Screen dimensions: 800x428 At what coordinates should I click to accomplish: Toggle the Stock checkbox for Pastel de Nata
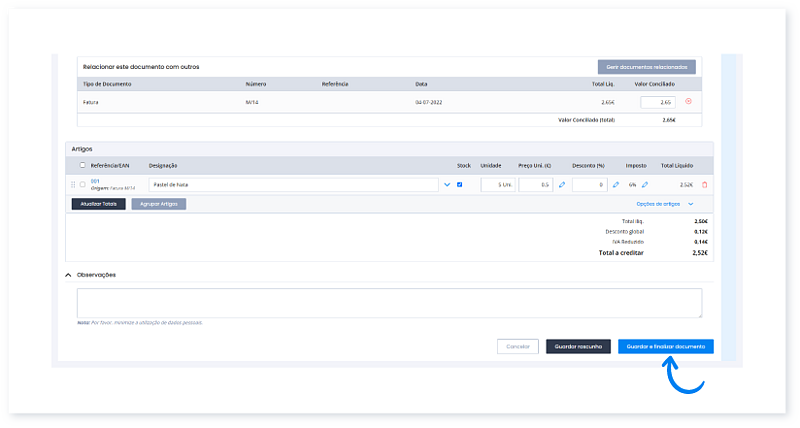460,185
